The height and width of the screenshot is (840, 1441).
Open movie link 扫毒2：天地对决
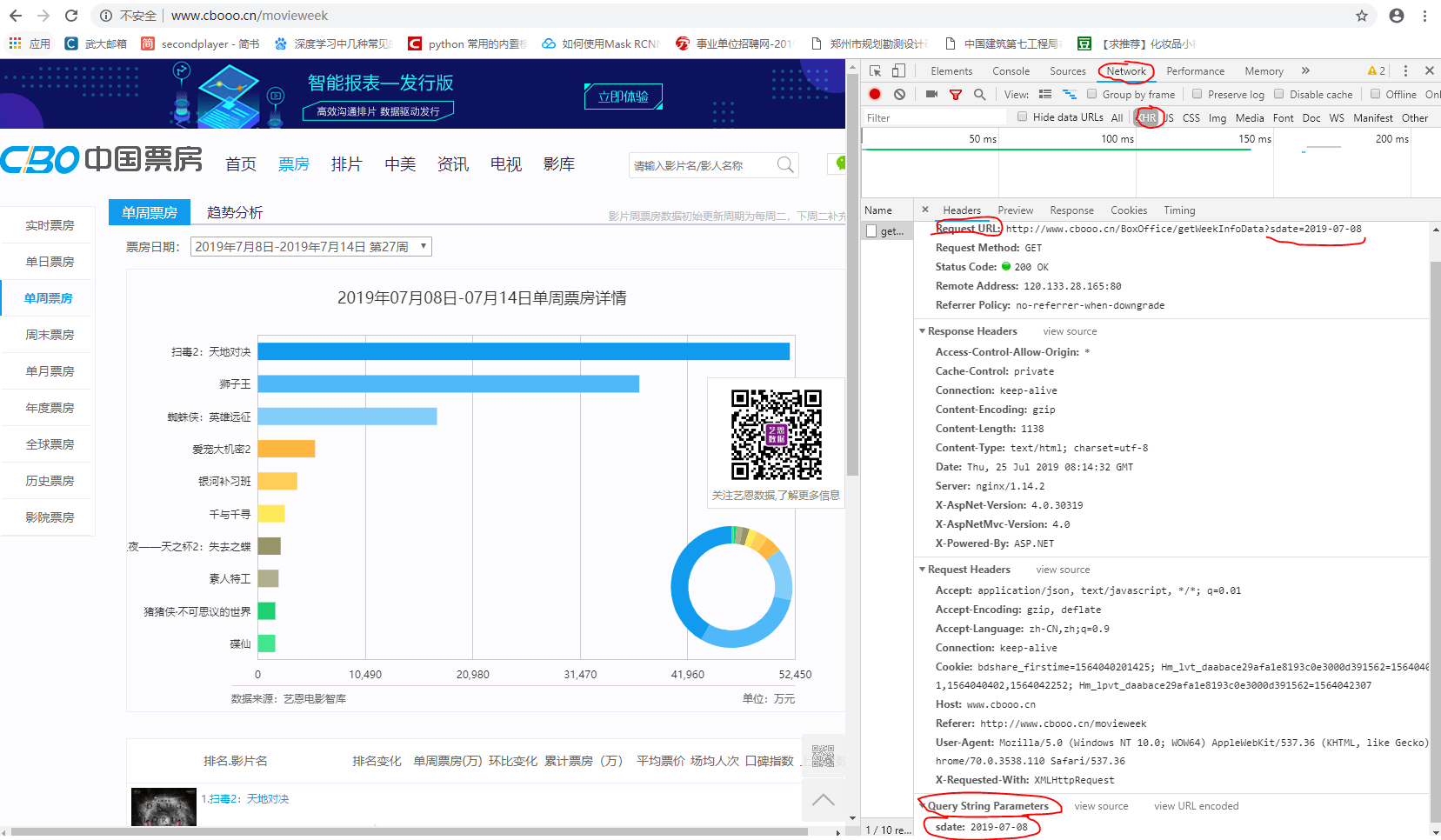pyautogui.click(x=245, y=798)
